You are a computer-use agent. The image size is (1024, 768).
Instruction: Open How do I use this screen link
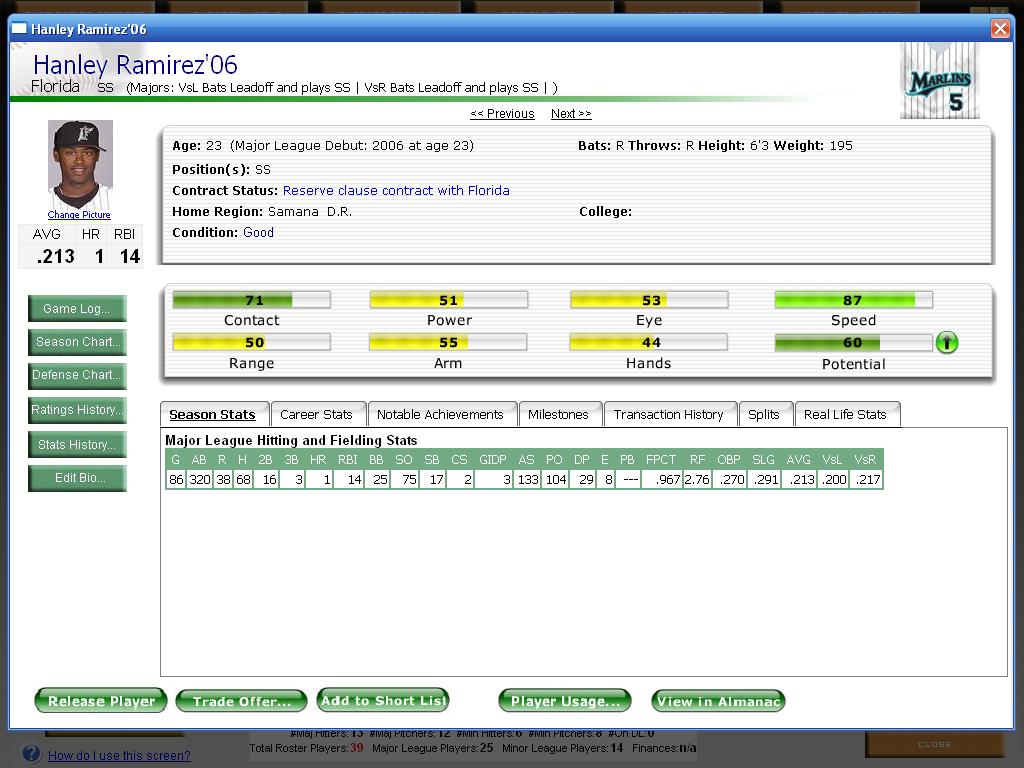(119, 756)
